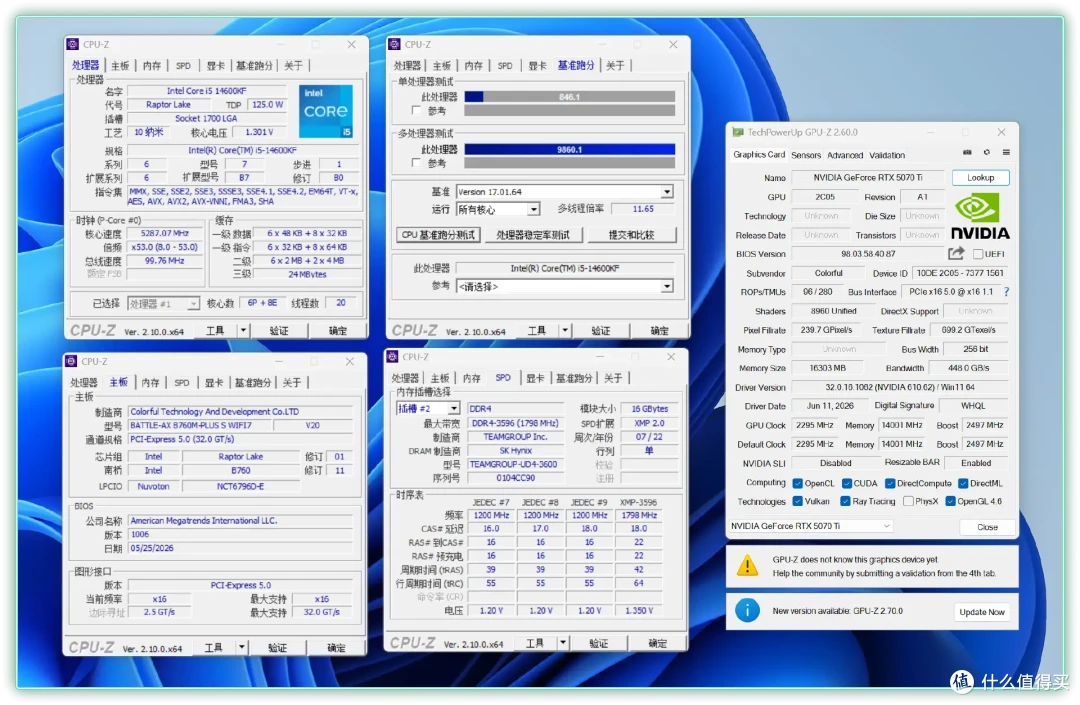Click app icon of CPU-Z benchmark window
Viewport: 1080px width, 705px height.
pos(395,44)
